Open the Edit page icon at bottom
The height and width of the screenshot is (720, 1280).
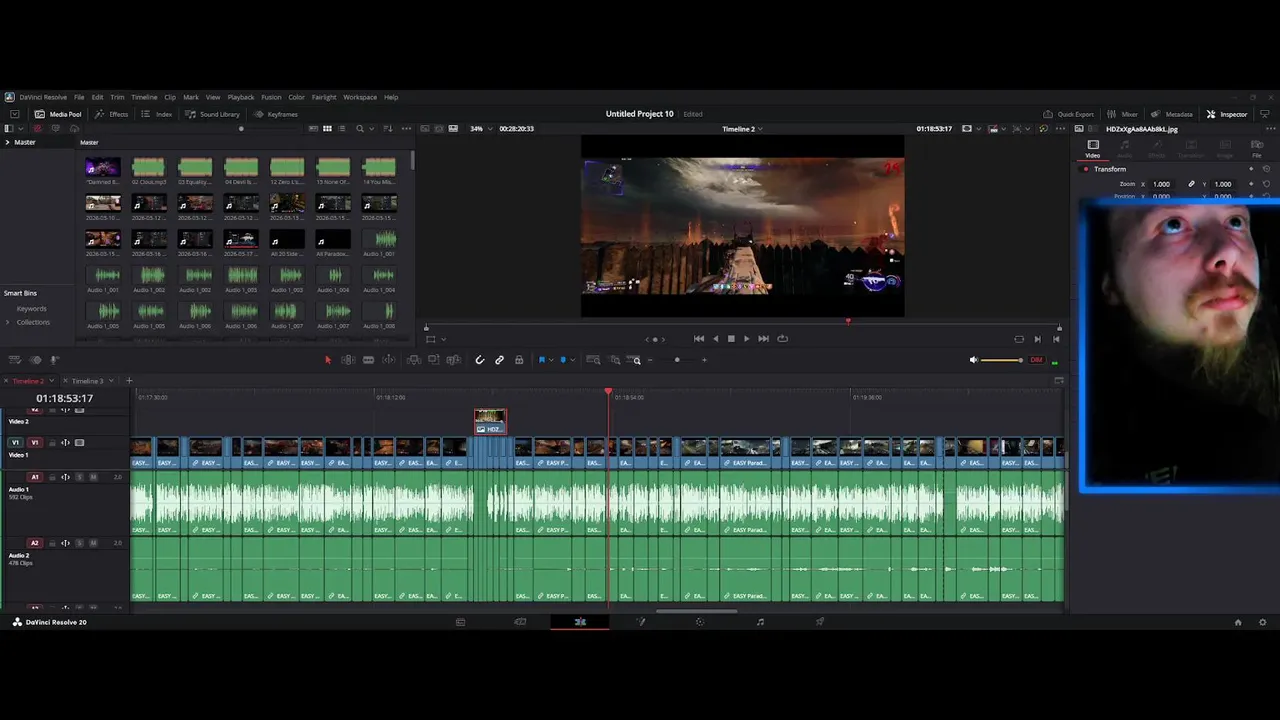(x=580, y=622)
